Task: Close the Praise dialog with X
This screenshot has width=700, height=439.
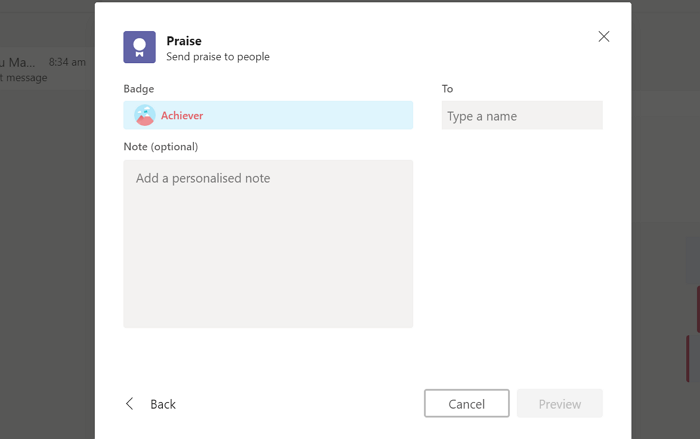Action: pos(603,37)
